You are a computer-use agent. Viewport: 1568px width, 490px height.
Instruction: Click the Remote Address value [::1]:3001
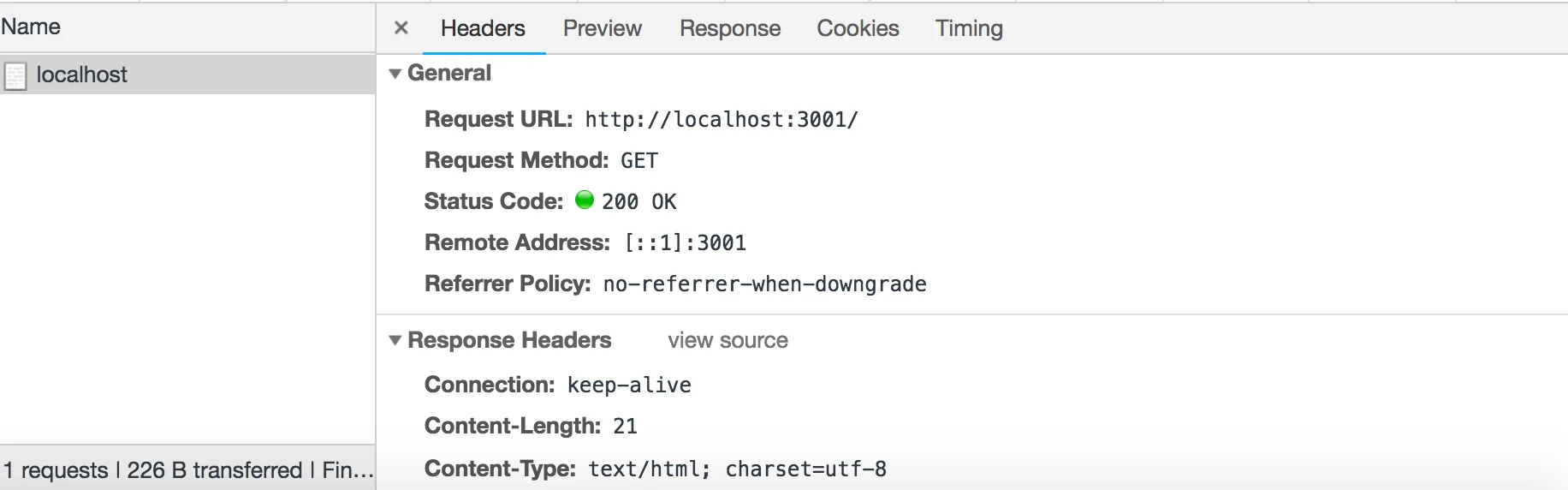click(x=685, y=242)
